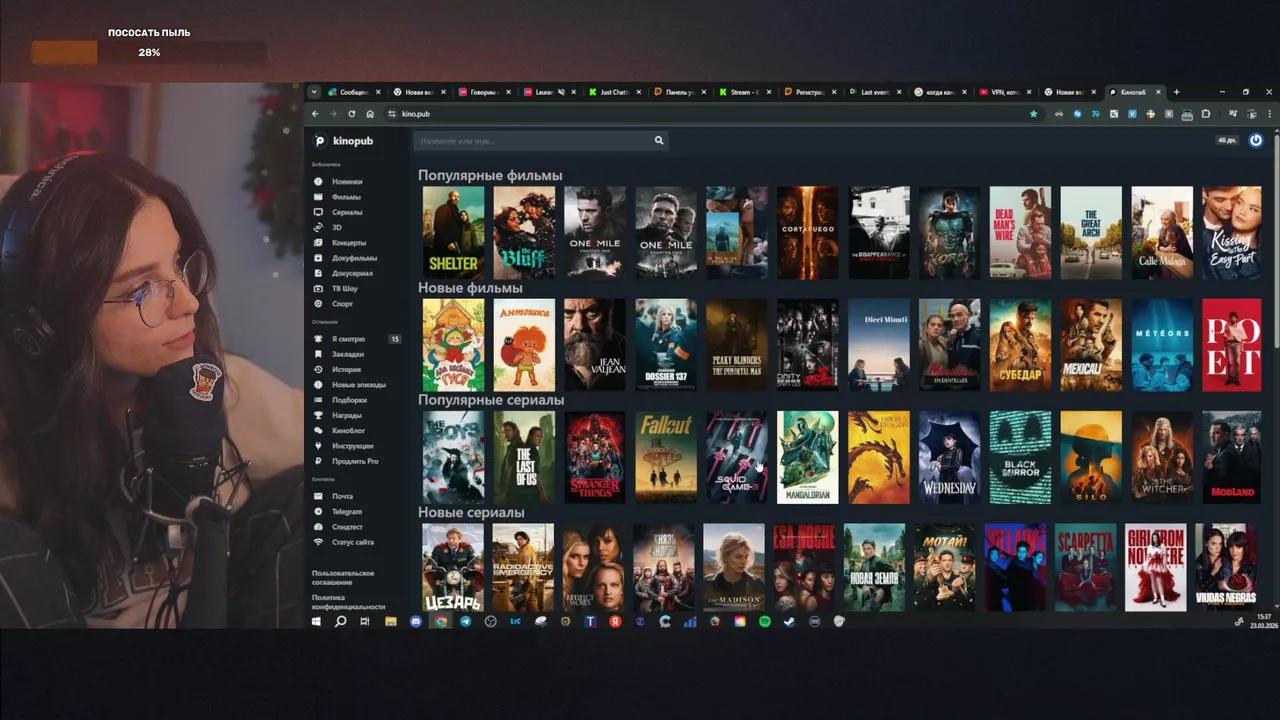Screen dimensions: 1280x720
Task: Click the 46 дн. subscription badge
Action: [1227, 141]
